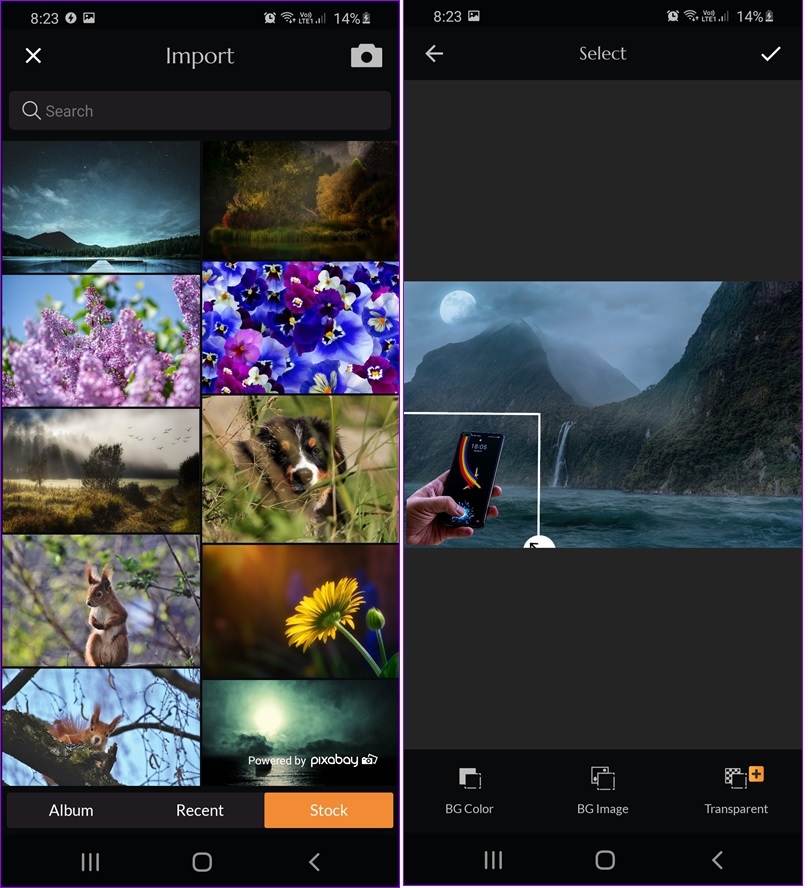
Task: Pick the yellow dandelion flower thumbnail
Action: (x=301, y=611)
